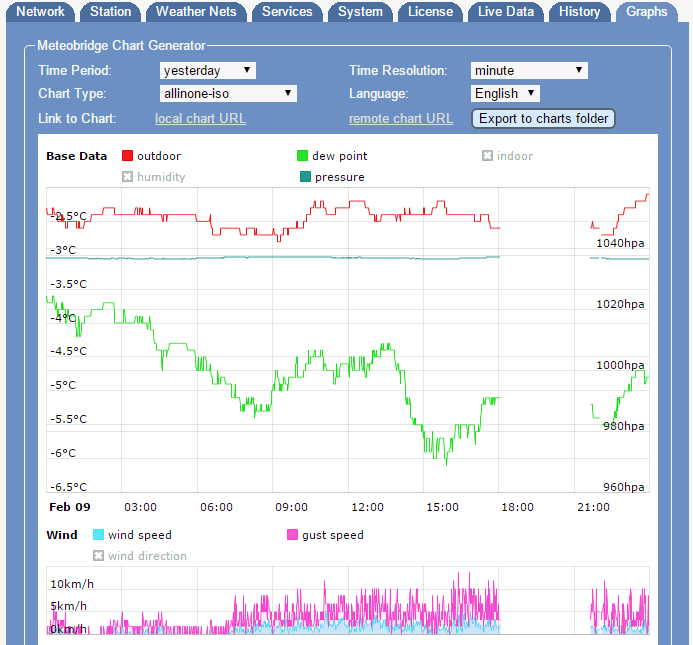The height and width of the screenshot is (645, 693).
Task: Enable the humidity series checkbox
Action: [x=127, y=177]
